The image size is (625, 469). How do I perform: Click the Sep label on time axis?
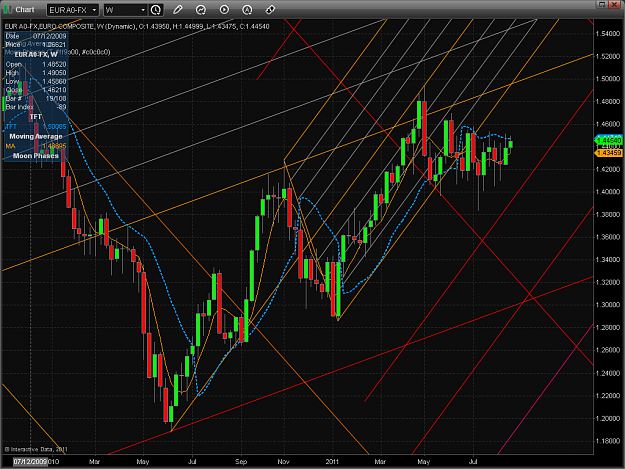[241, 461]
